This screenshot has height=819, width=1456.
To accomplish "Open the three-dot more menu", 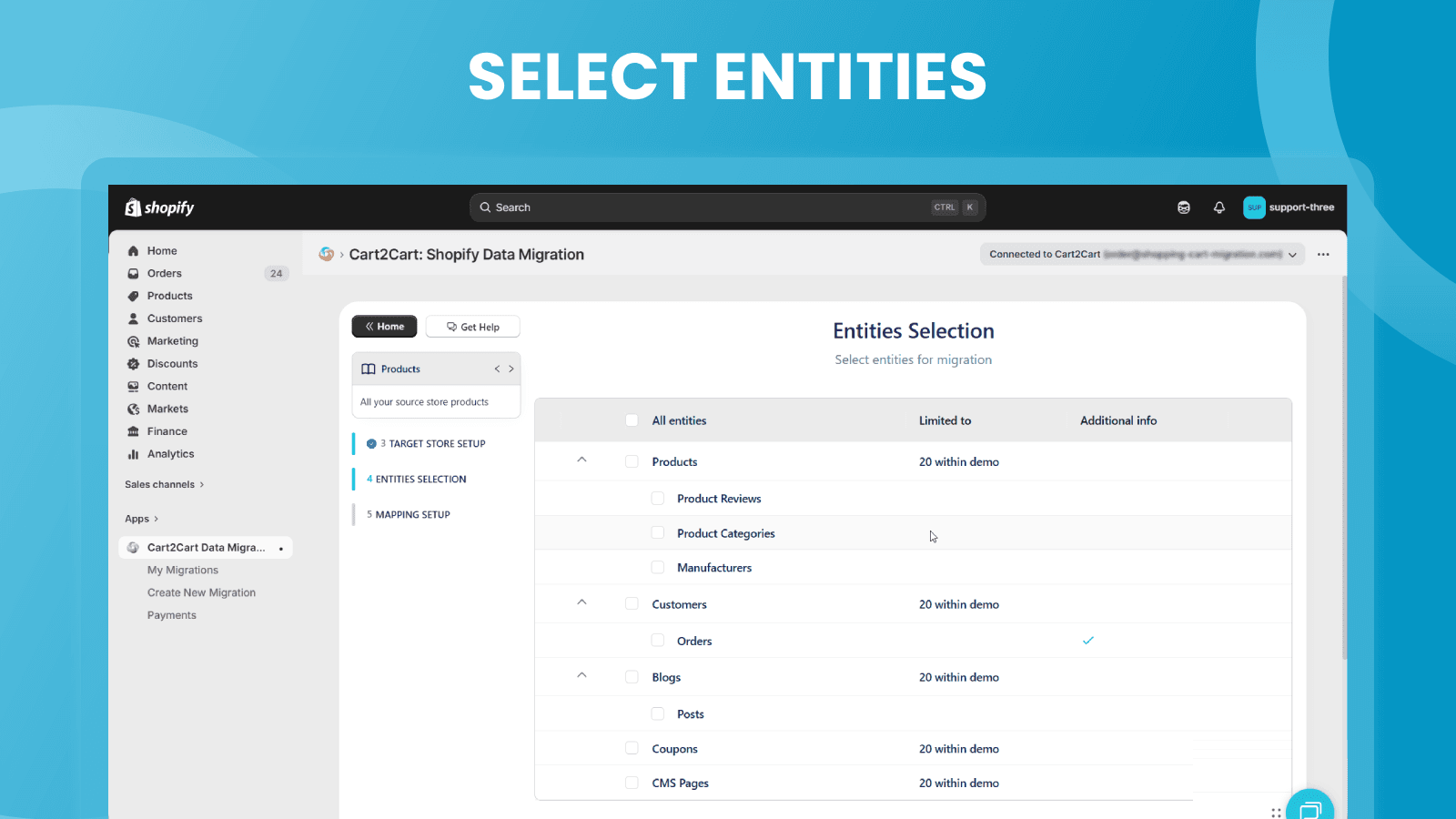I will [x=1323, y=255].
